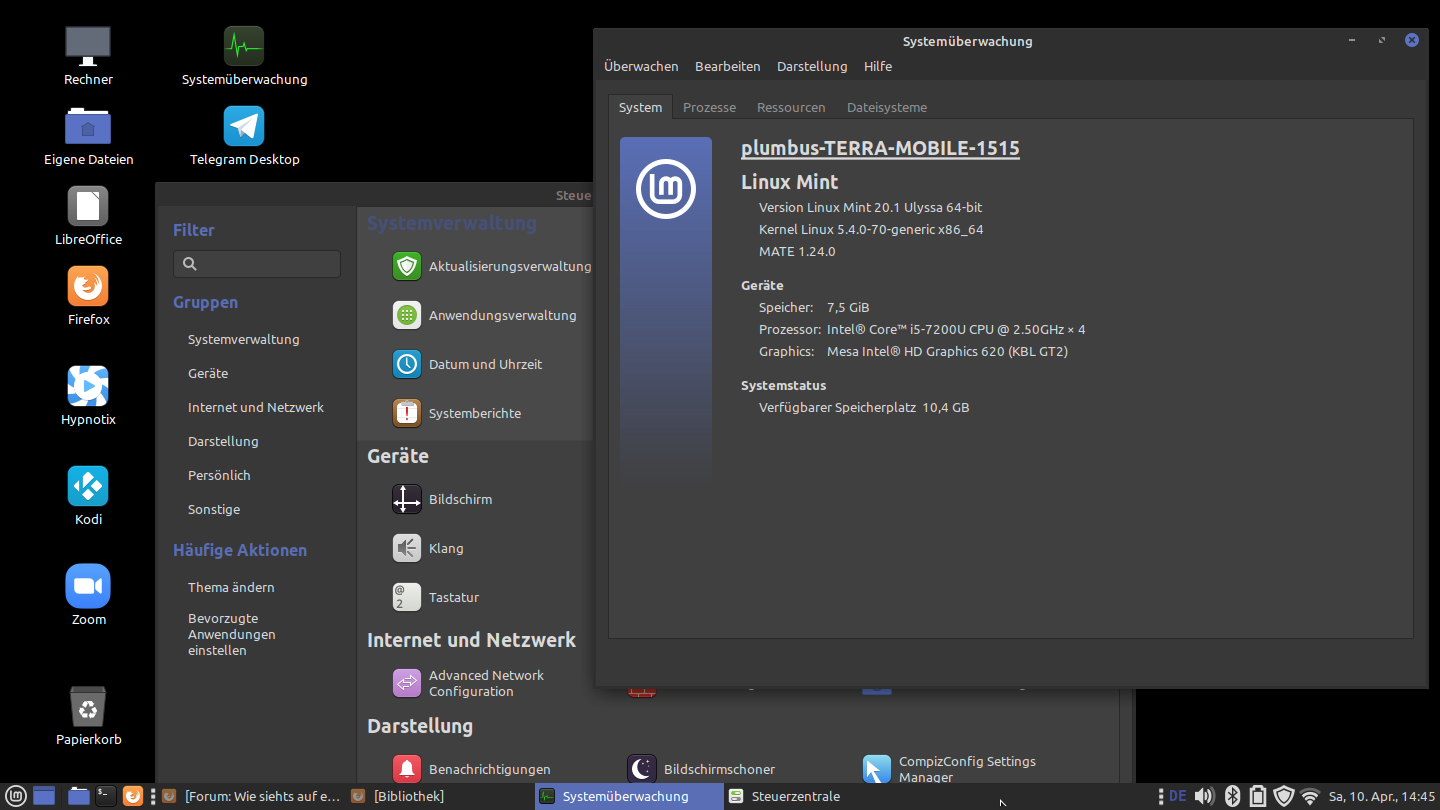Image resolution: width=1440 pixels, height=810 pixels.
Task: Open Datum und Uhrzeit clock icon
Action: [x=407, y=364]
